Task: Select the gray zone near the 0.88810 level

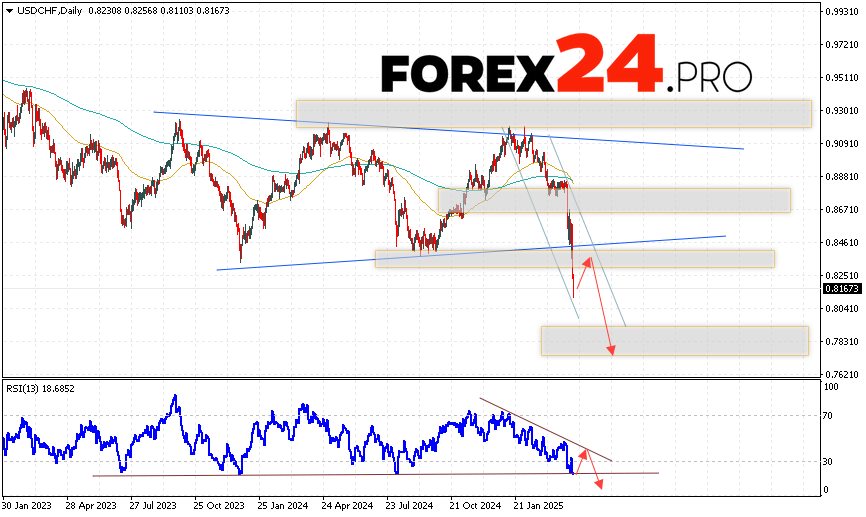Action: (613, 200)
